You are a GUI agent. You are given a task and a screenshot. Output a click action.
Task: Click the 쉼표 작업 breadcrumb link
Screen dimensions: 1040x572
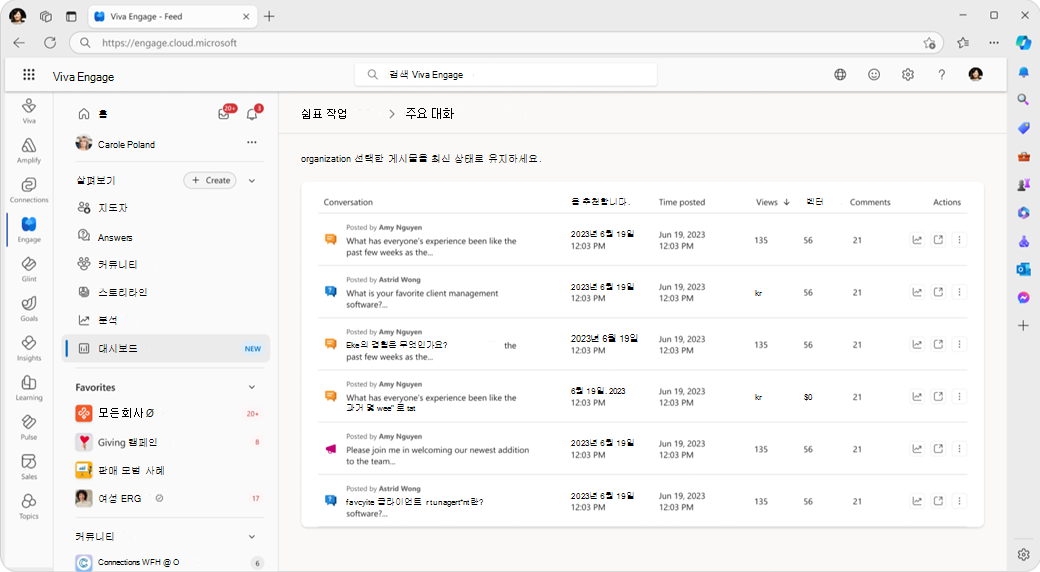(324, 113)
